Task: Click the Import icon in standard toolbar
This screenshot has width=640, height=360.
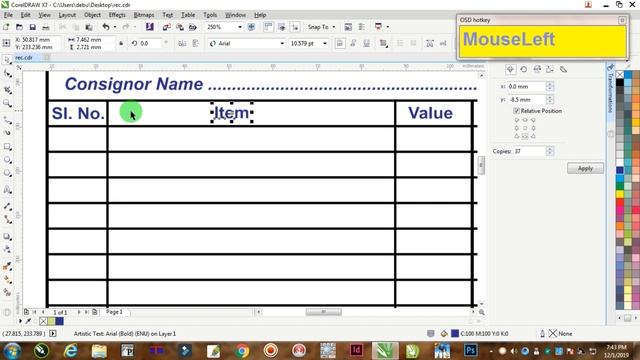Action: click(x=167, y=27)
